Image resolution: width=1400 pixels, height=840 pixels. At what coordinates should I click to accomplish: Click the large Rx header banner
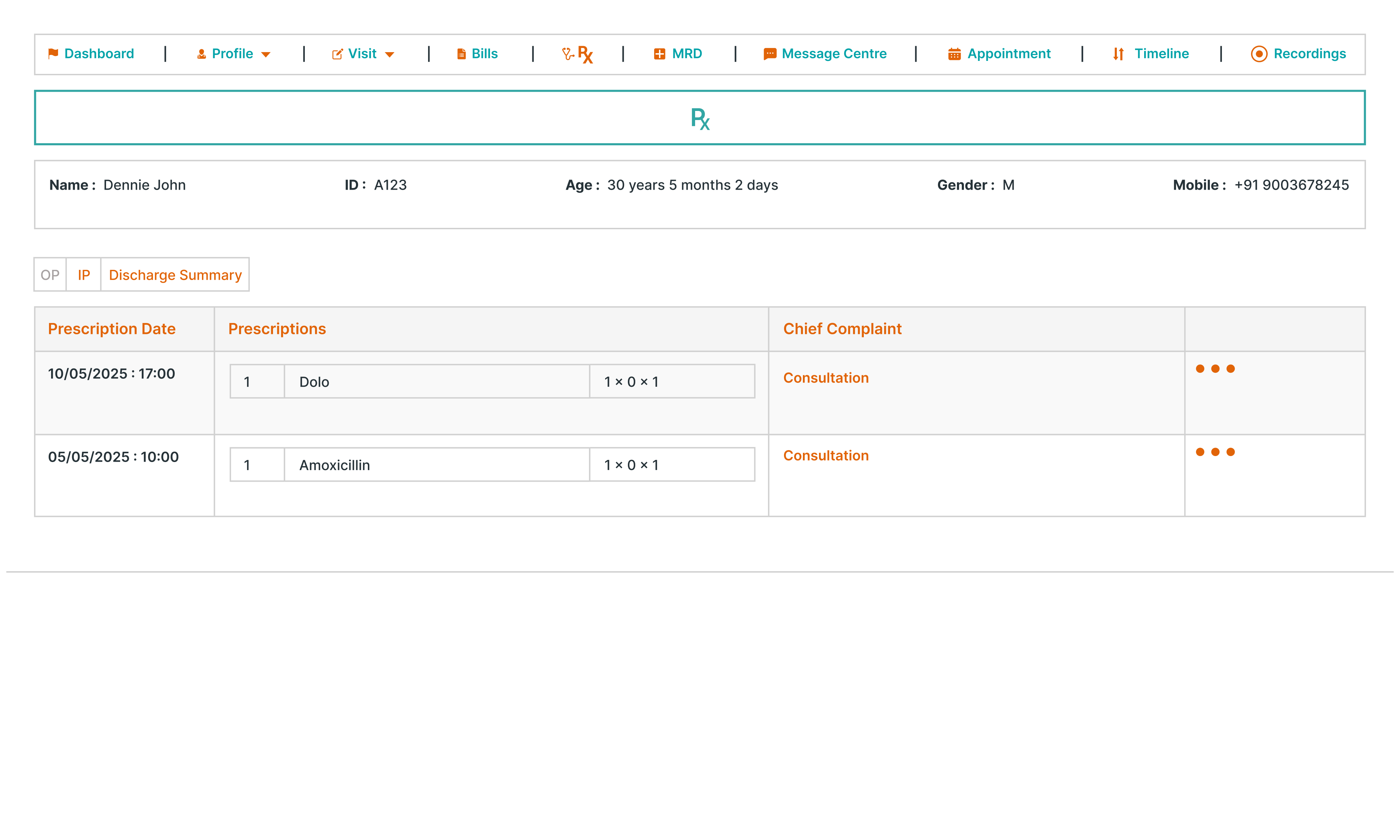699,118
